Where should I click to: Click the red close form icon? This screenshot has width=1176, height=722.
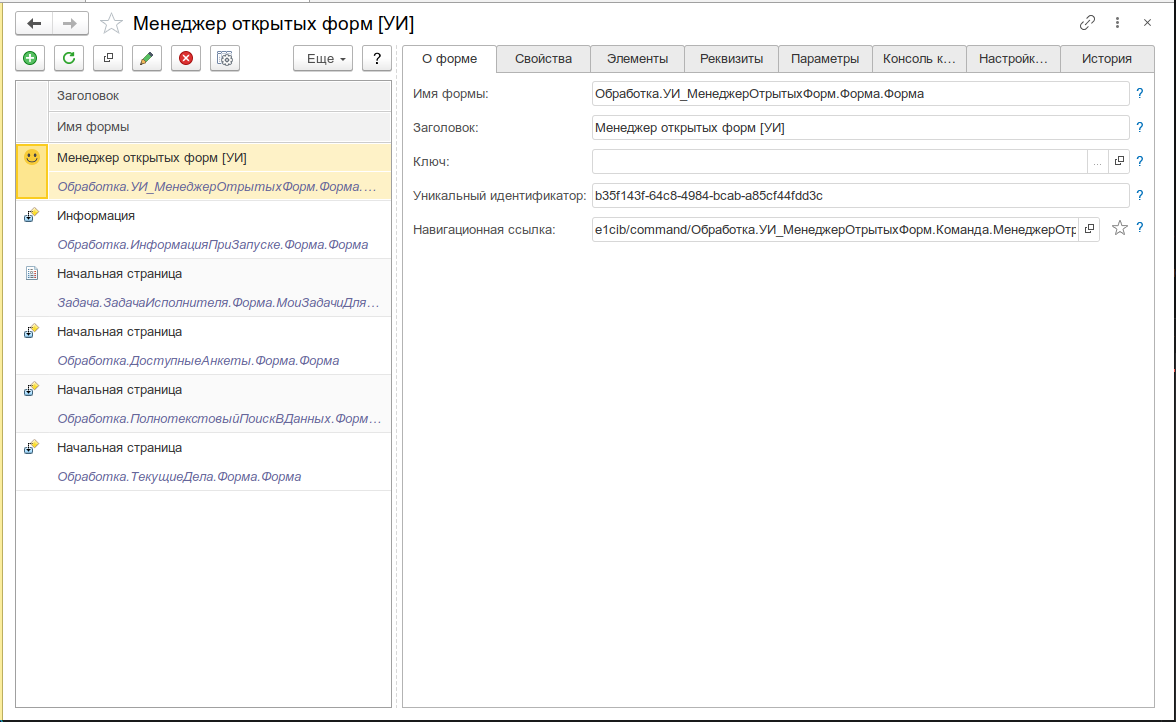186,58
